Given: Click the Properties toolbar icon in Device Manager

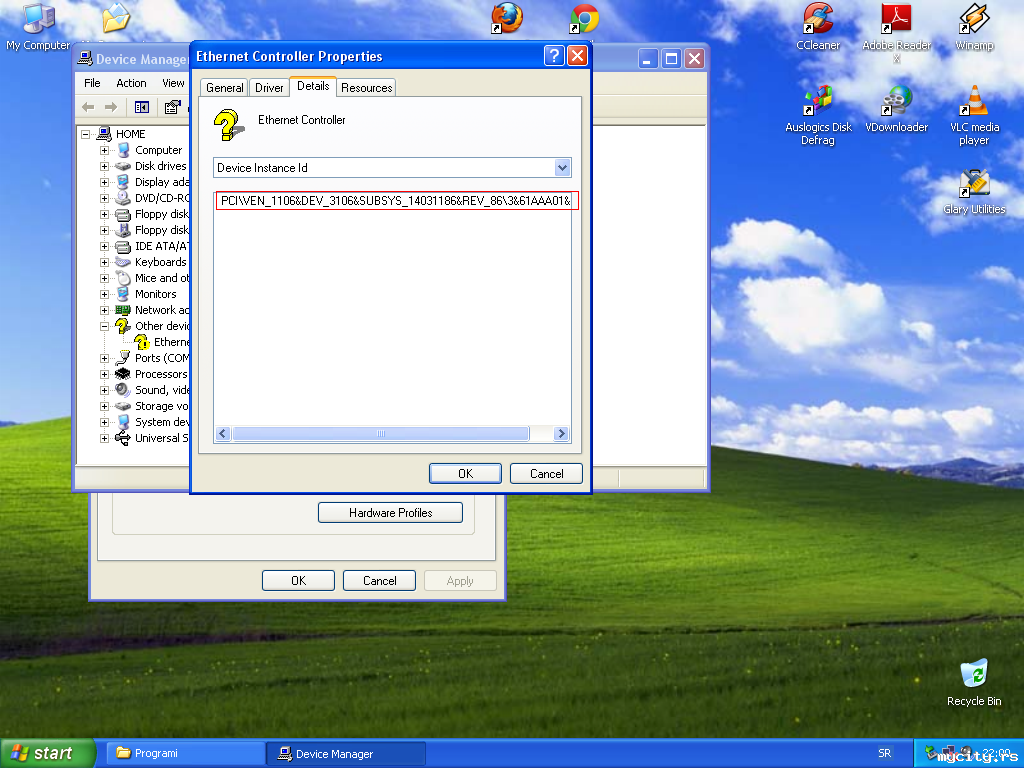Looking at the screenshot, I should pyautogui.click(x=172, y=107).
